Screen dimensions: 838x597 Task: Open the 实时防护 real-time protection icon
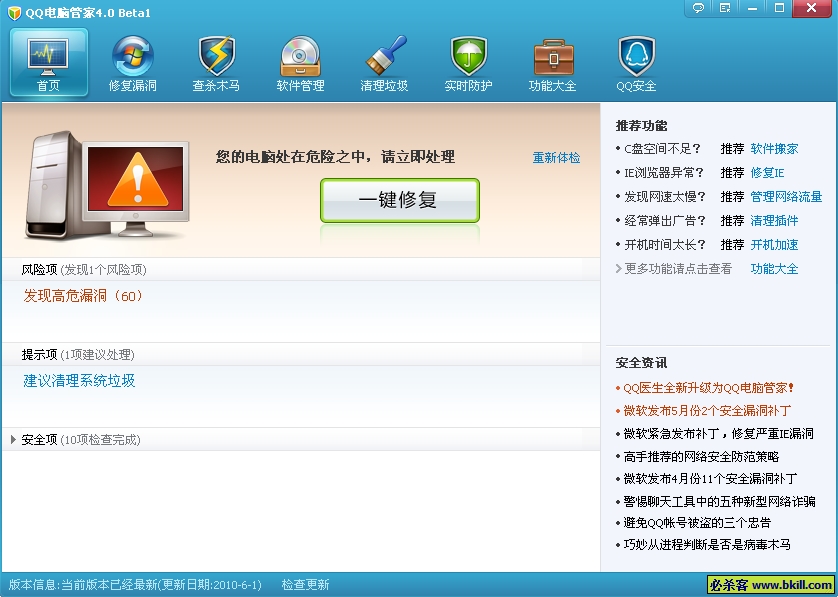[468, 62]
